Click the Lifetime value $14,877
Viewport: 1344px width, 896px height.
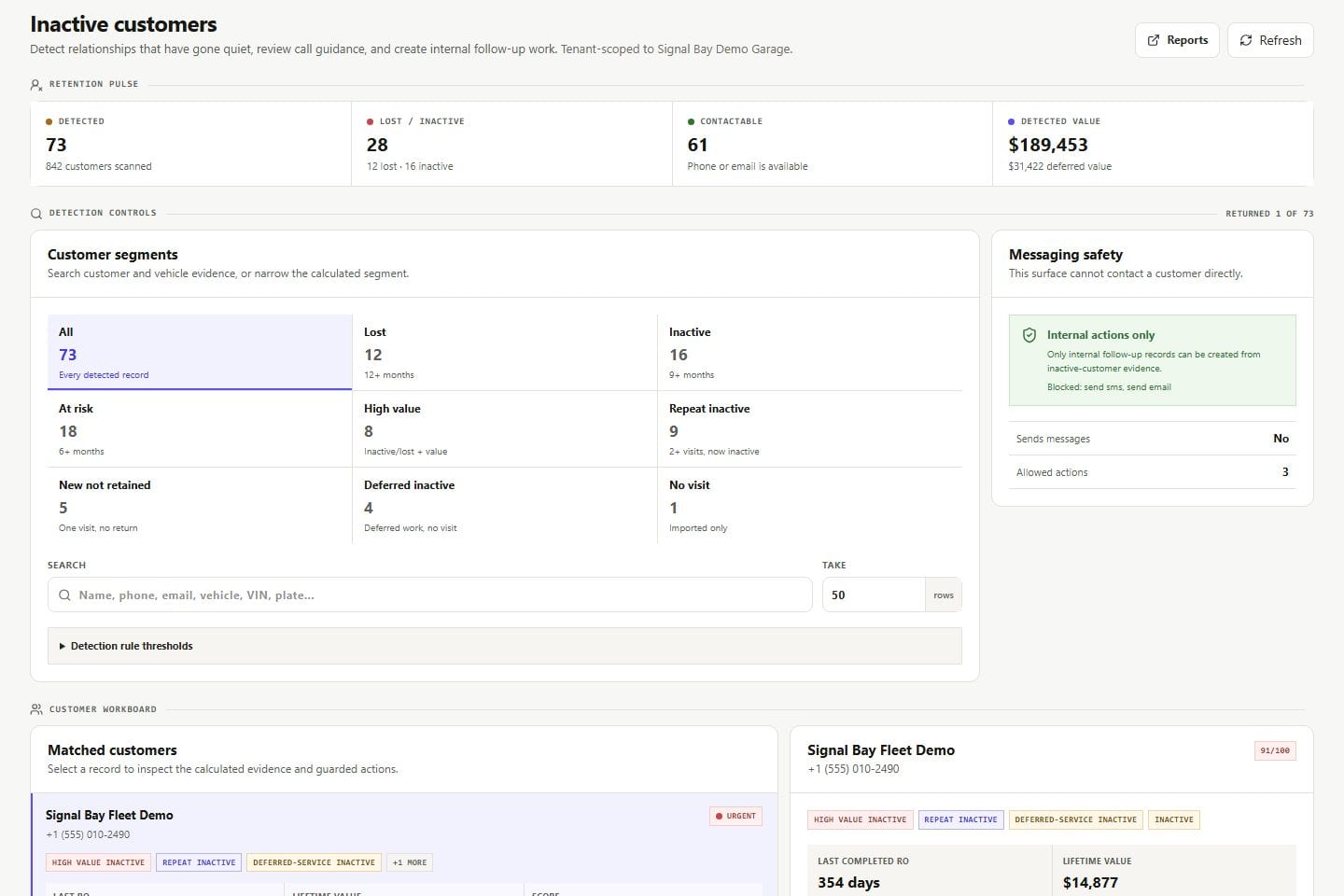[x=1090, y=882]
